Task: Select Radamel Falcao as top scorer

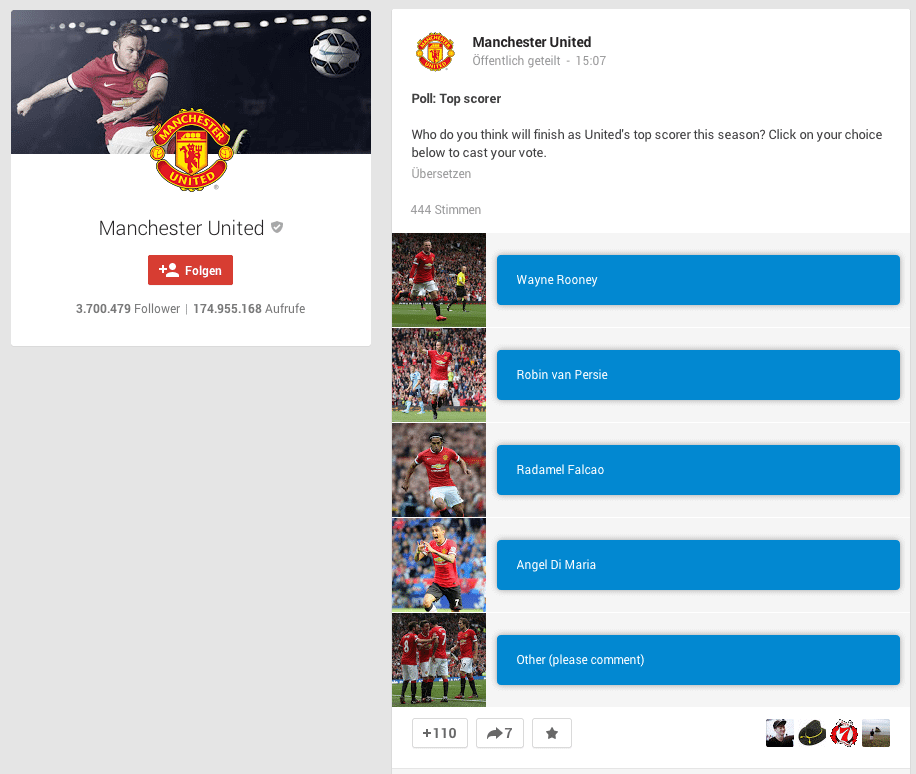Action: pos(698,470)
